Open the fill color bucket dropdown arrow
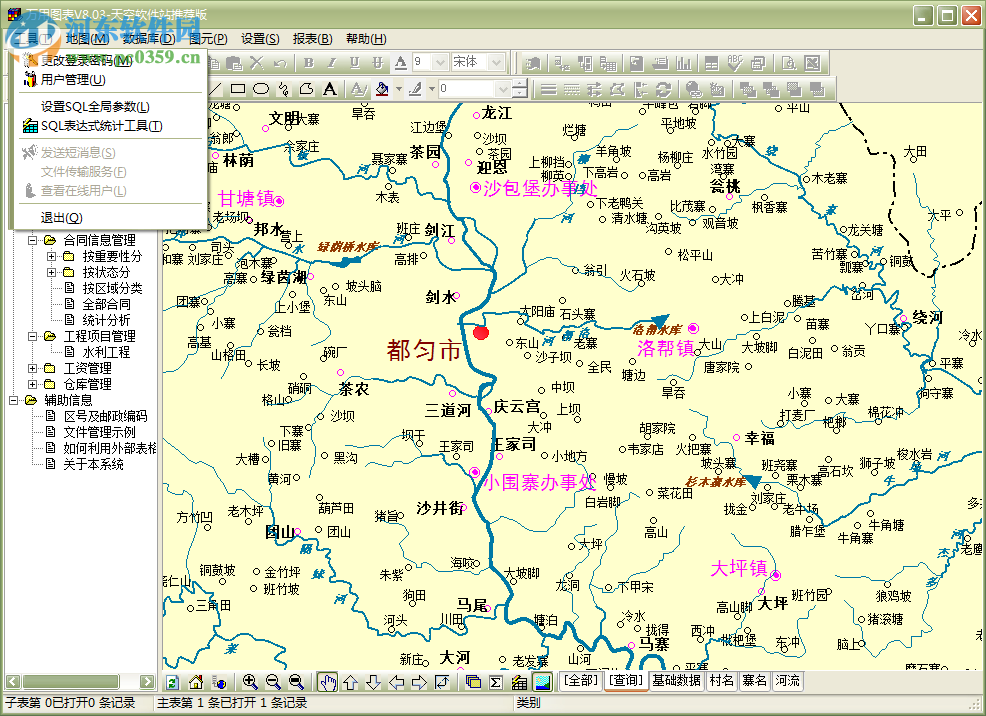This screenshot has height=716, width=986. pyautogui.click(x=398, y=89)
